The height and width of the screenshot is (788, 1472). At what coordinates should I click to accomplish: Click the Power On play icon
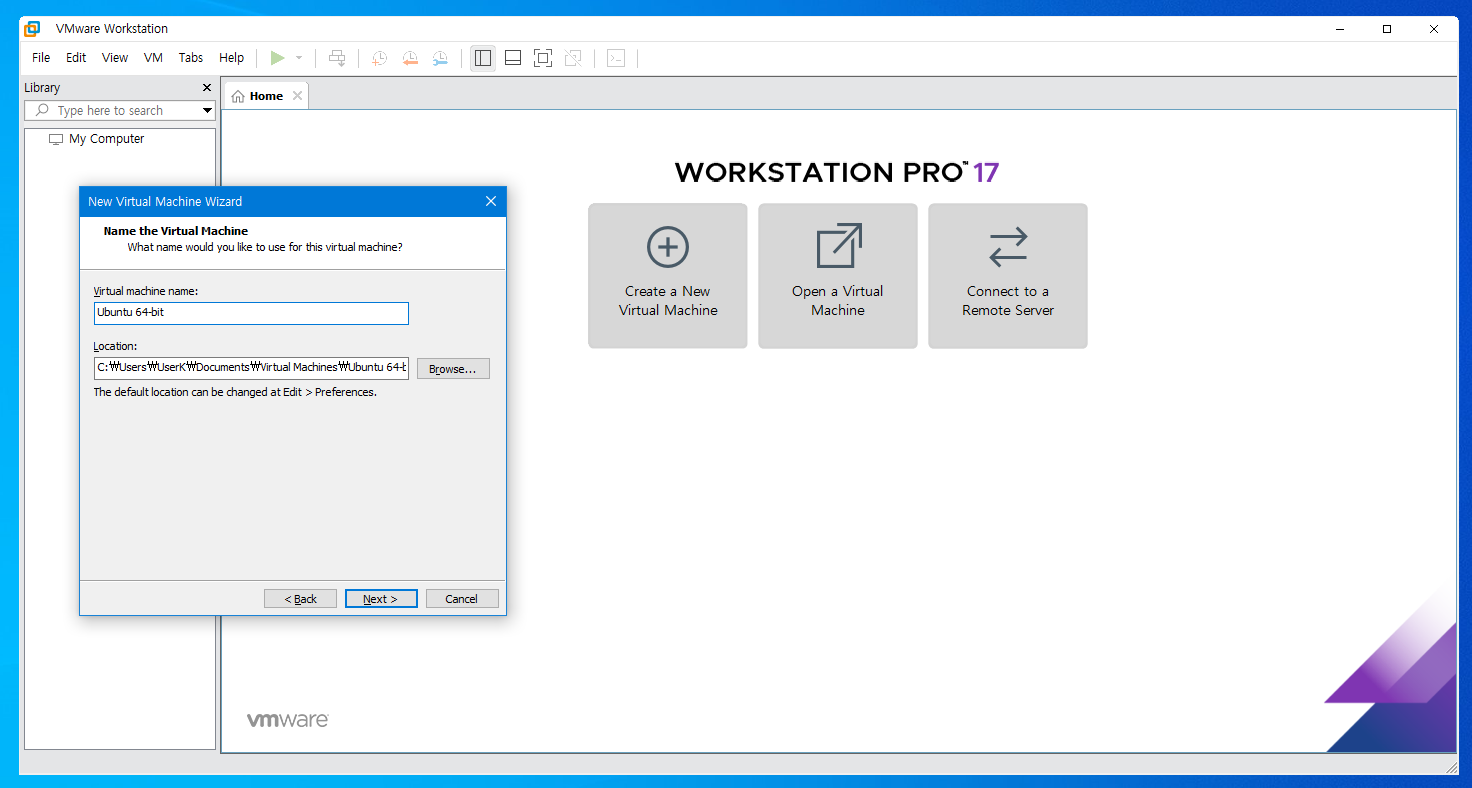(277, 58)
